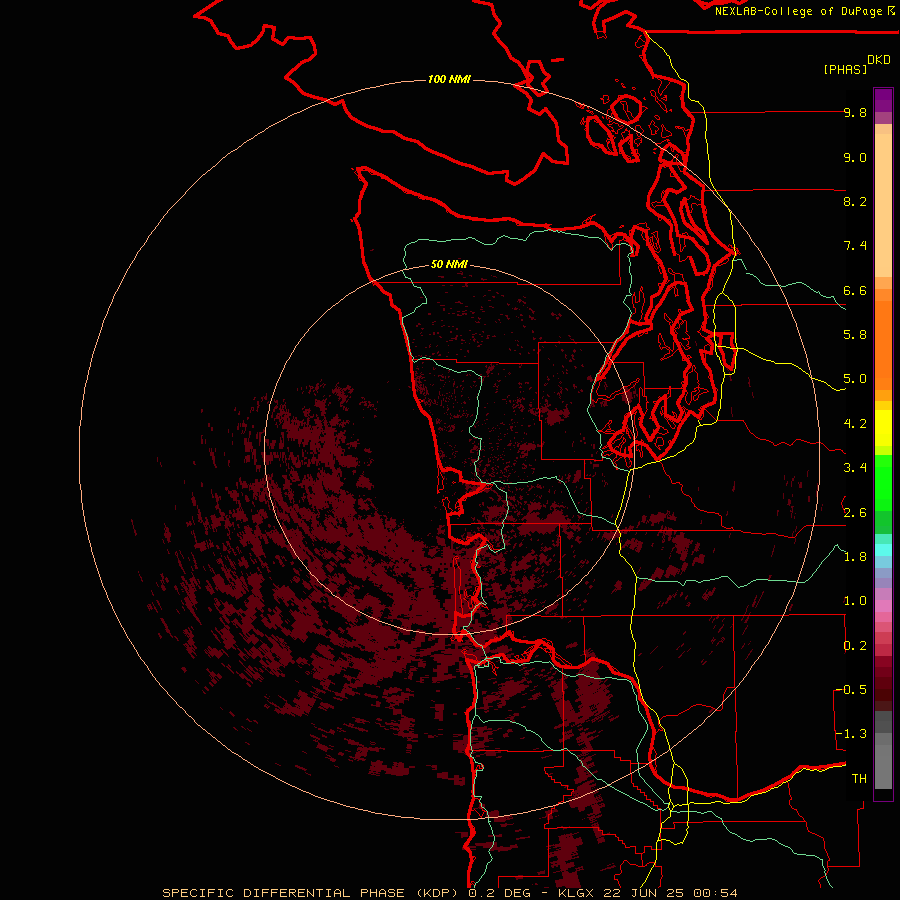Viewport: 900px width, 900px height.
Task: Click the 3.4 scale value
Action: point(855,468)
